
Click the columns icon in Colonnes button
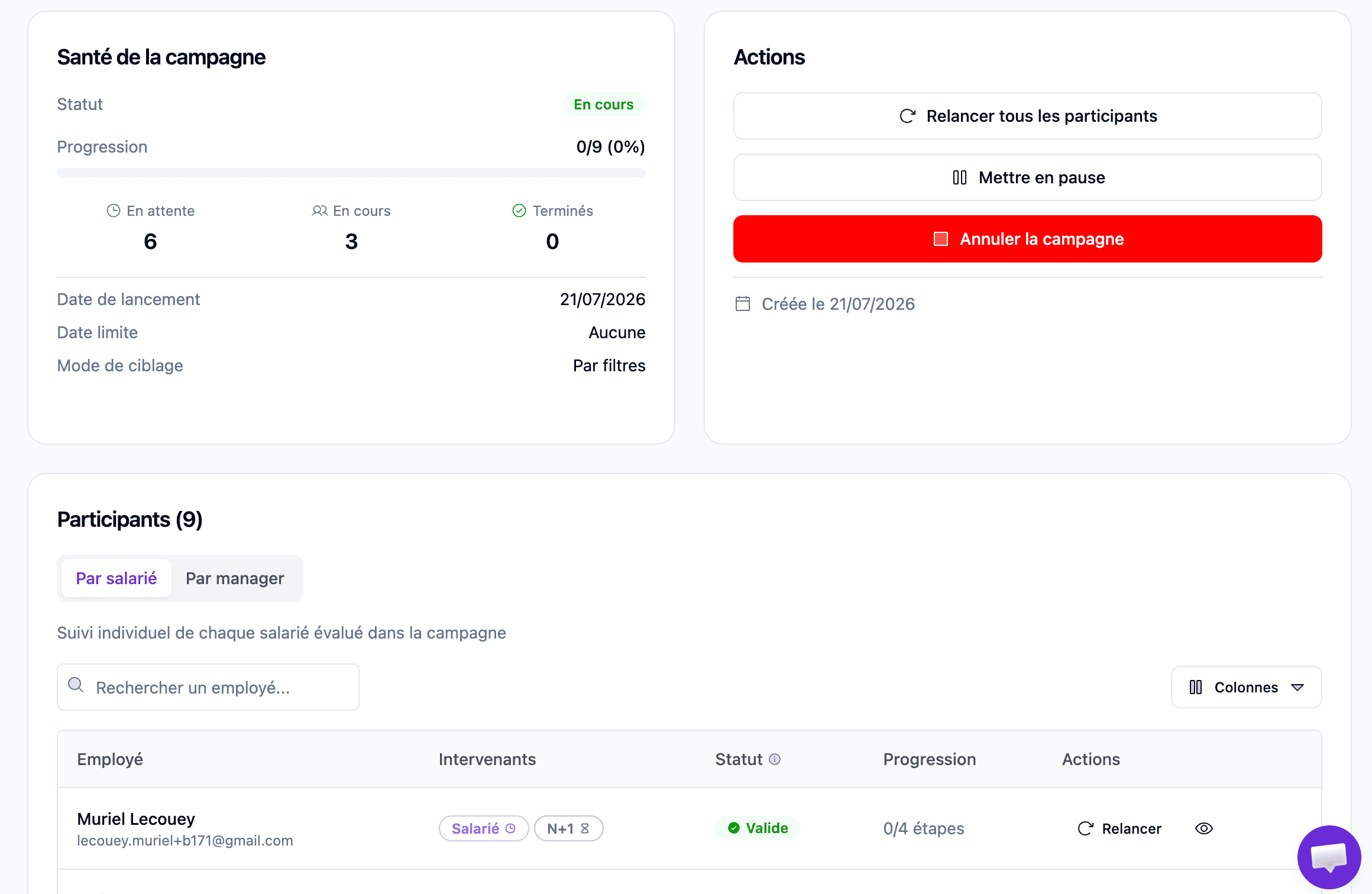pyautogui.click(x=1196, y=687)
